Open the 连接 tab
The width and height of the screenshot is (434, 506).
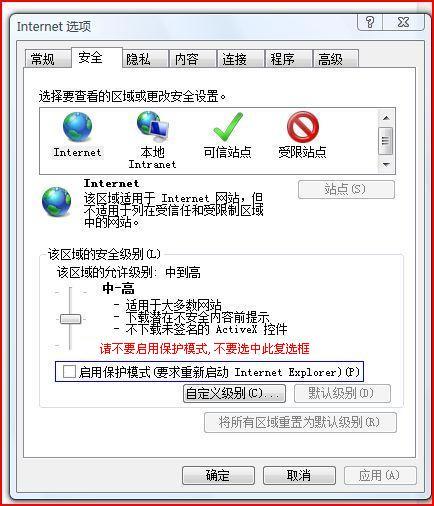tap(234, 59)
